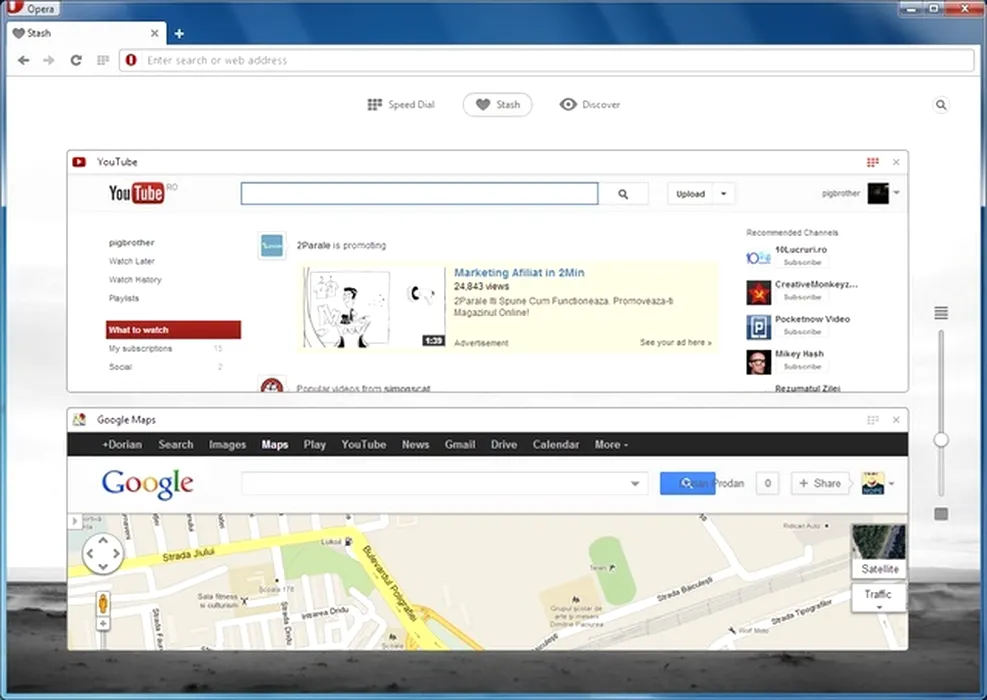Open the Opera main menu button
Image resolution: width=987 pixels, height=700 pixels.
[x=32, y=8]
